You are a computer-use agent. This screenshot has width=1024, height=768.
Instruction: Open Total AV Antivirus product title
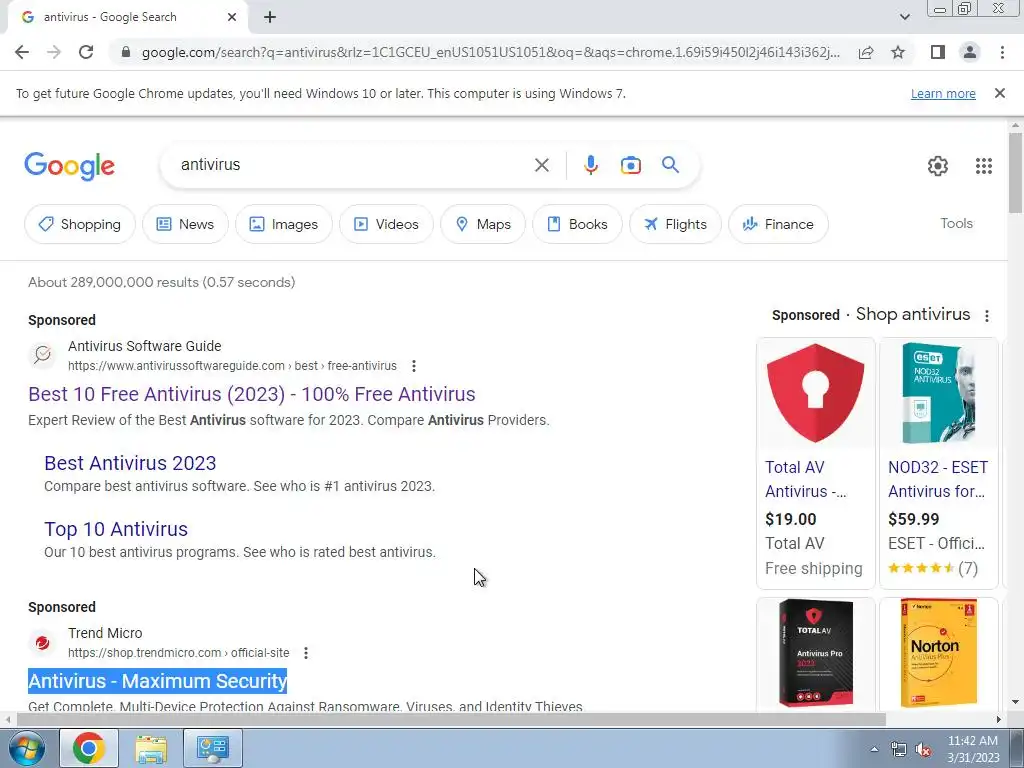click(806, 479)
